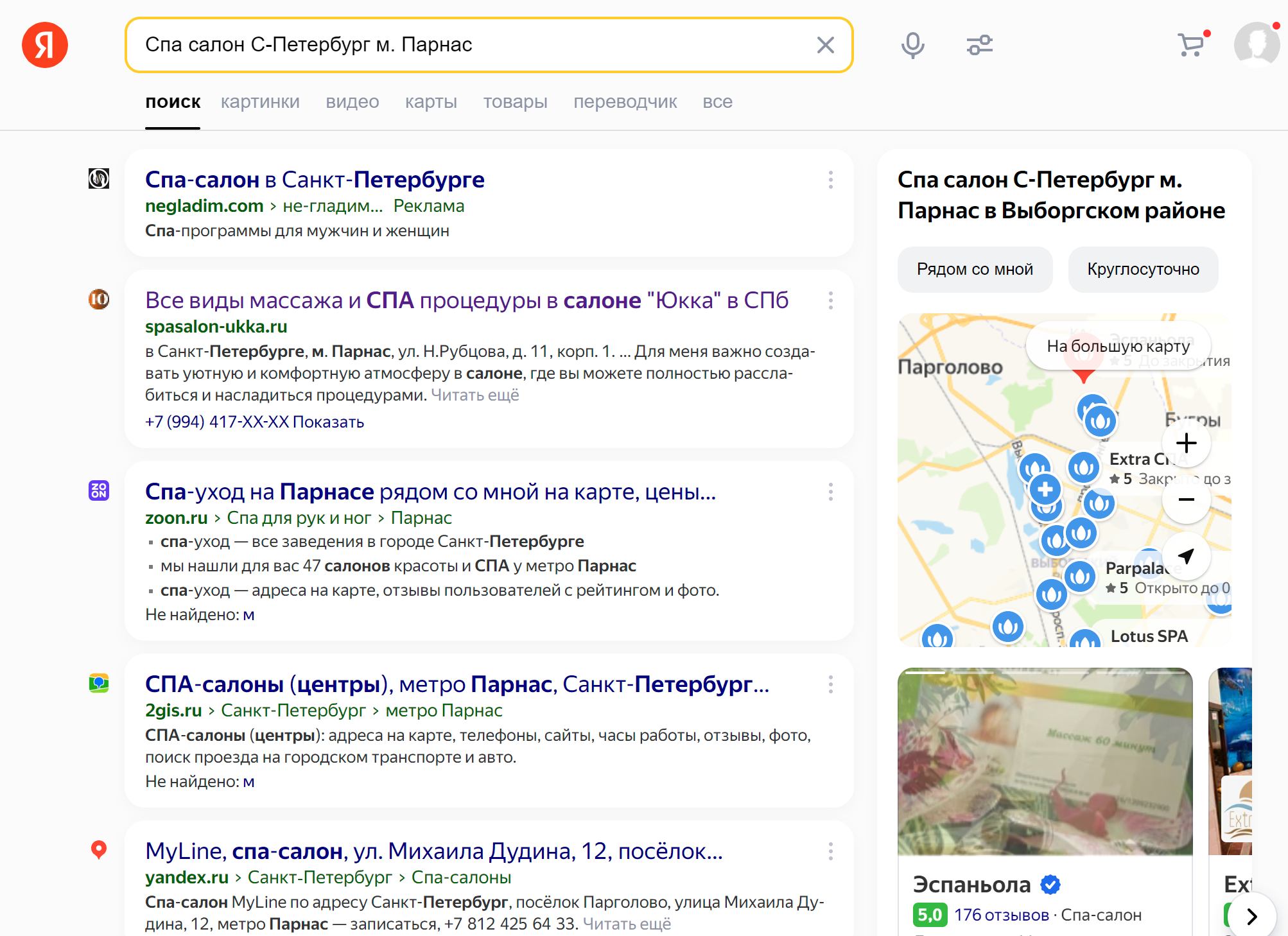Screen dimensions: 1288x936
Task: Click the Yandex logo icon
Action: tap(45, 45)
